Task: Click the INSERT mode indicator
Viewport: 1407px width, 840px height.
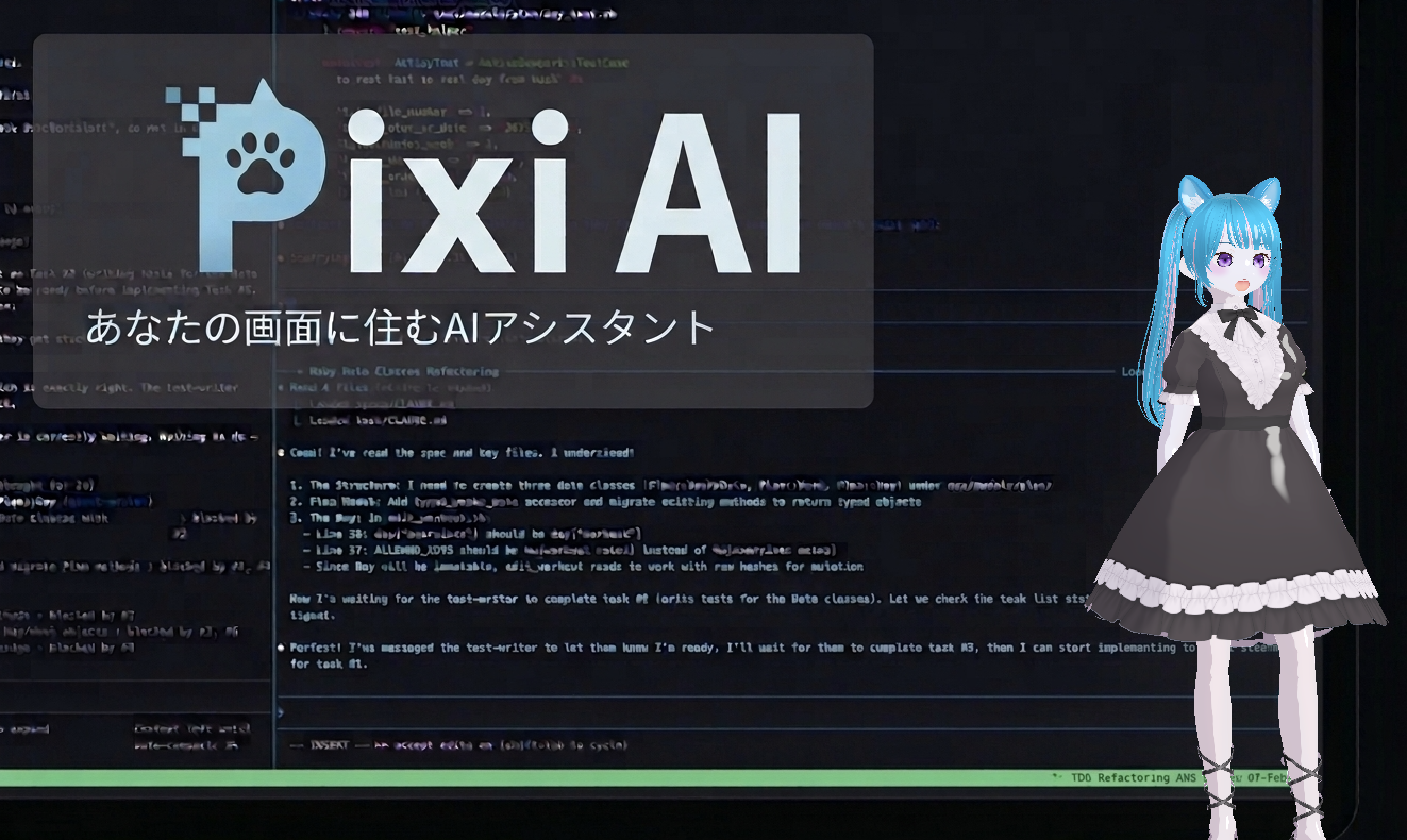Action: pyautogui.click(x=329, y=745)
